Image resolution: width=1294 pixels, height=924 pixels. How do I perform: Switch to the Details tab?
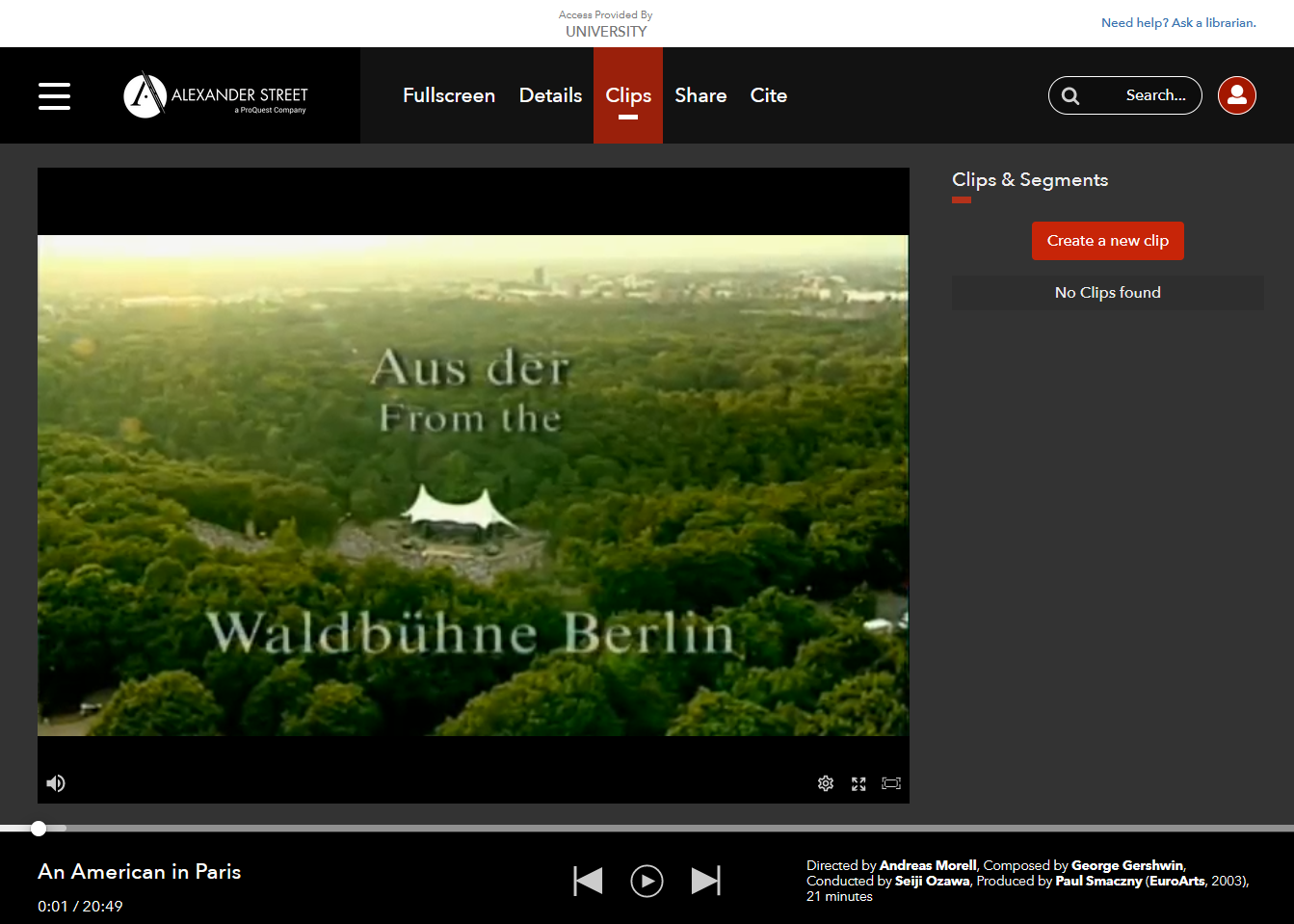tap(550, 95)
